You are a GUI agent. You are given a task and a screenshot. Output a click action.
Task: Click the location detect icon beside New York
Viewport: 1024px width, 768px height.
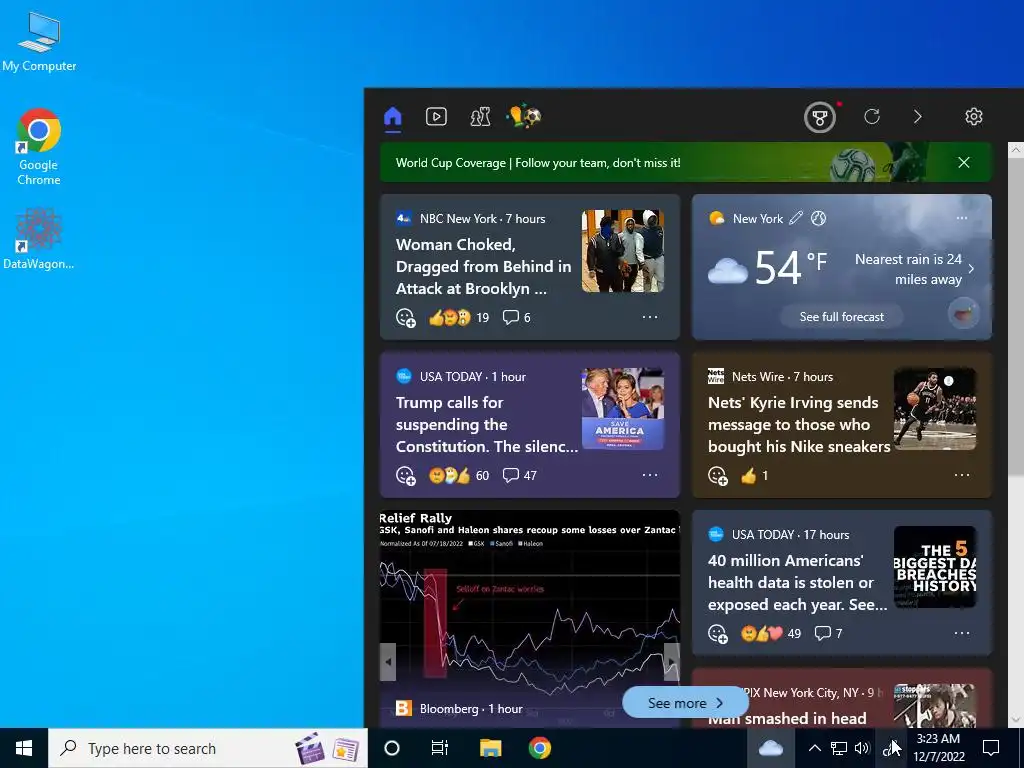(818, 218)
